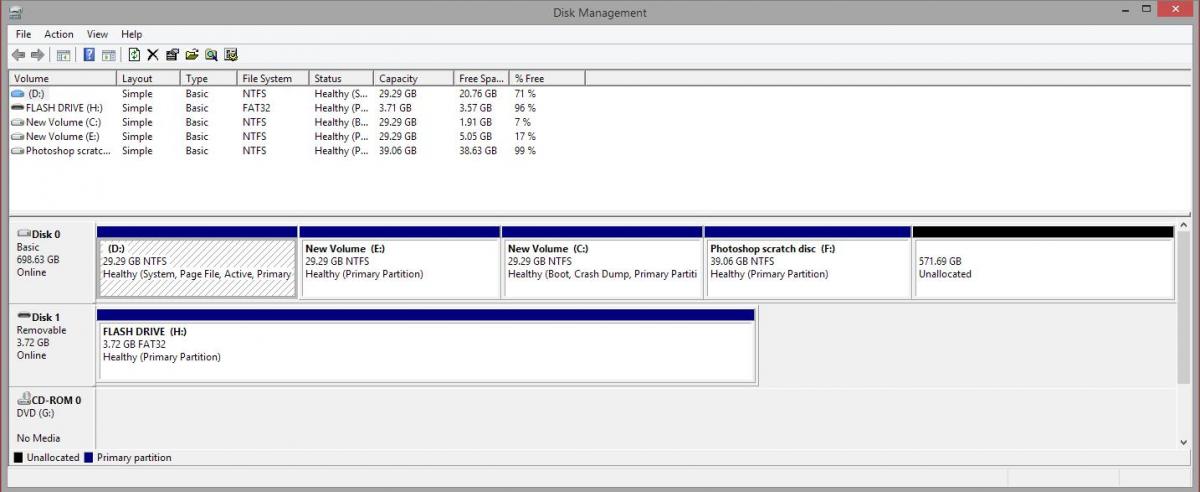
Task: Select the 571.69 GB Unallocated block
Action: tap(1043, 262)
